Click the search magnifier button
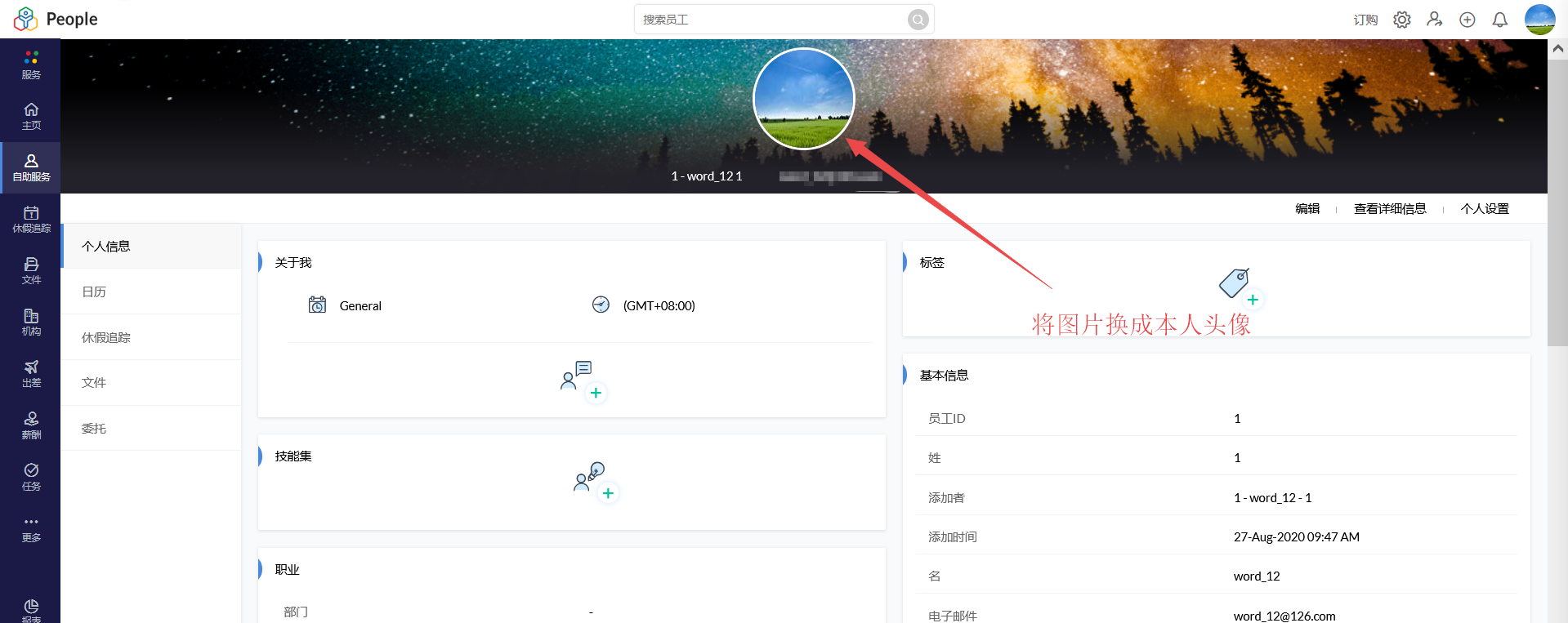Screen dimensions: 1568x623 [918, 20]
